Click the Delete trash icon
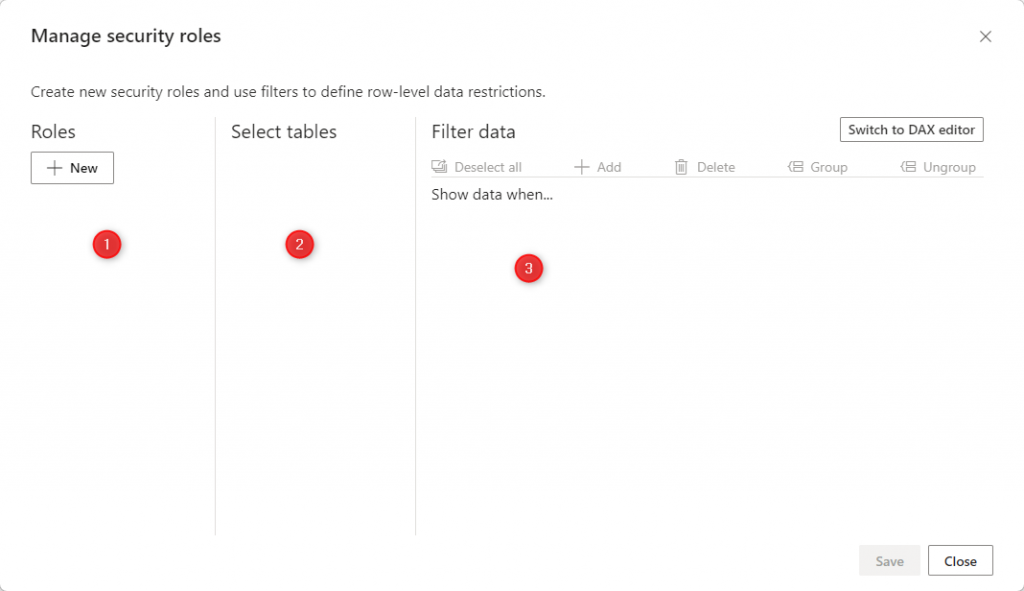This screenshot has width=1024, height=591. [x=681, y=167]
